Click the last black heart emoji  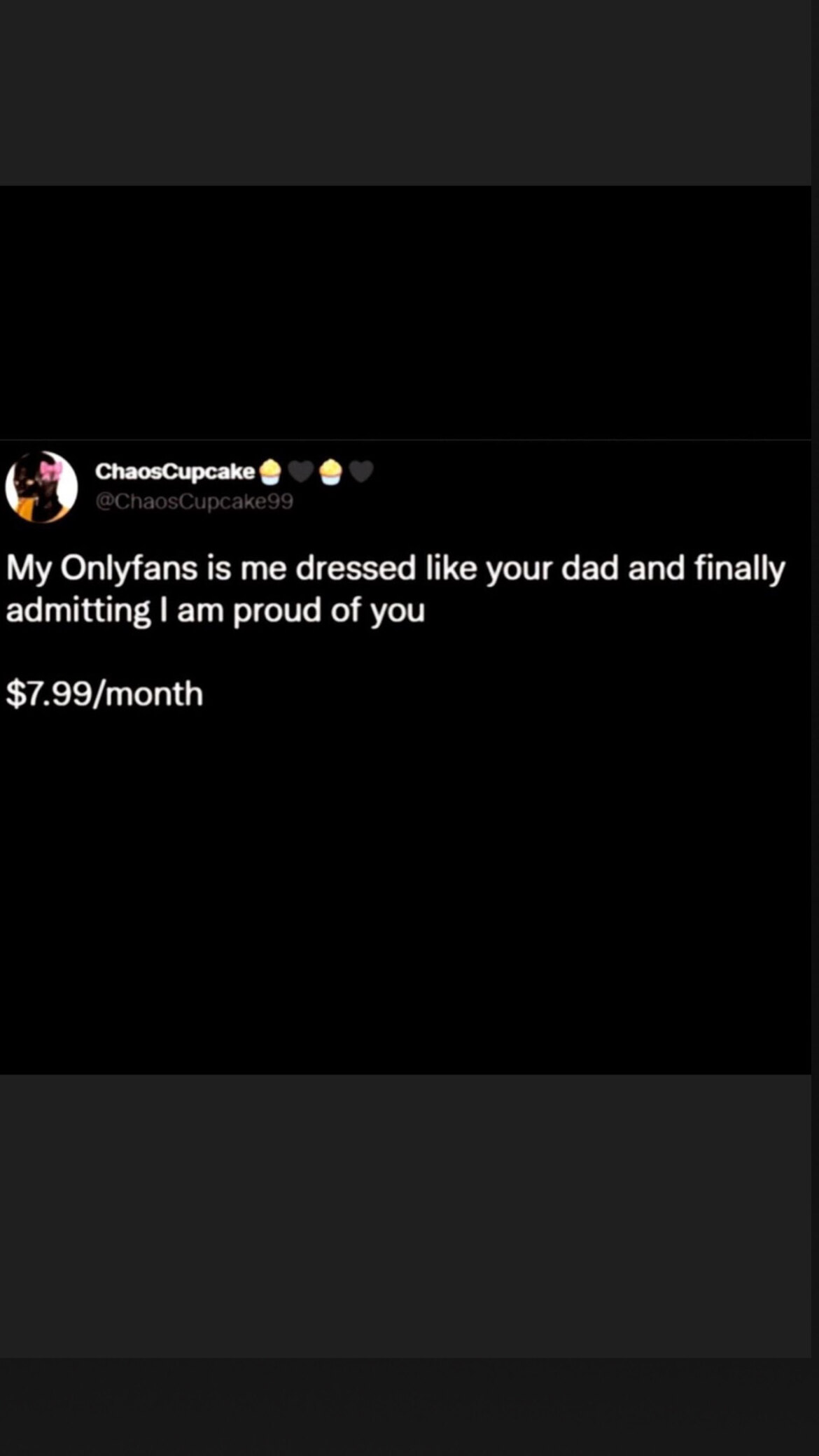[x=361, y=472]
